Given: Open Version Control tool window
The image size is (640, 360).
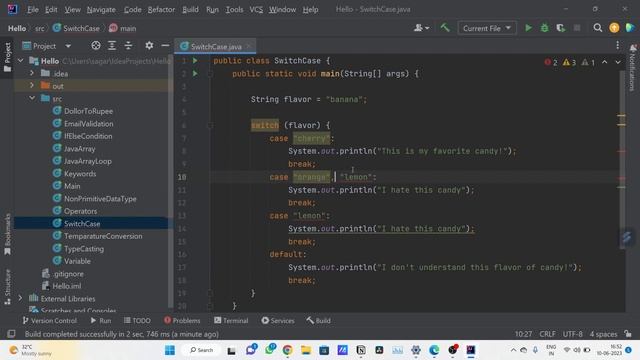Looking at the screenshot, I should pyautogui.click(x=49, y=321).
